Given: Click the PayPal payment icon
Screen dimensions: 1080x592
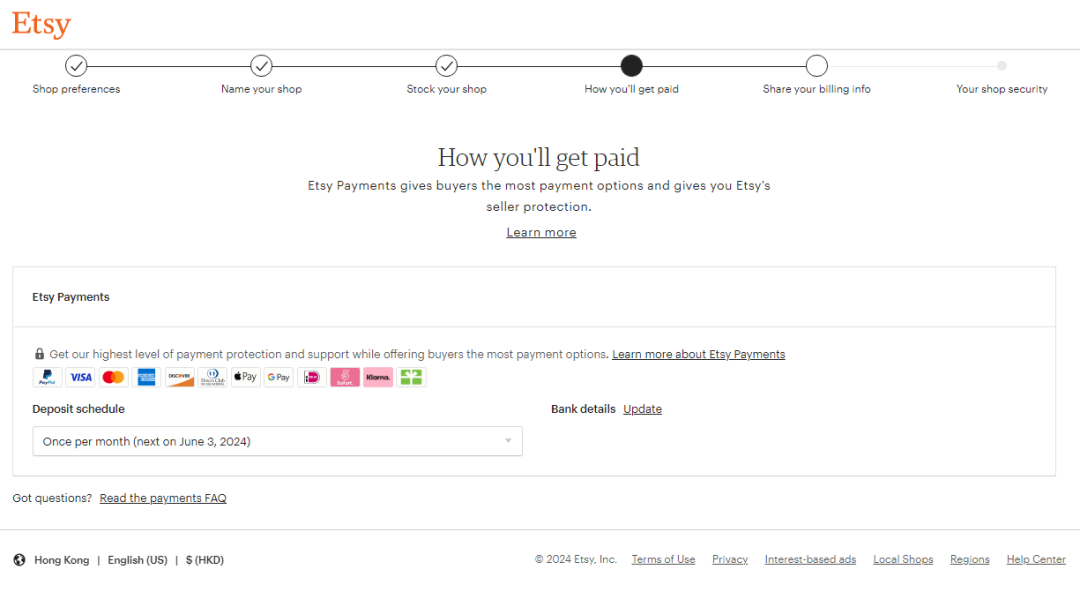Looking at the screenshot, I should pos(48,377).
